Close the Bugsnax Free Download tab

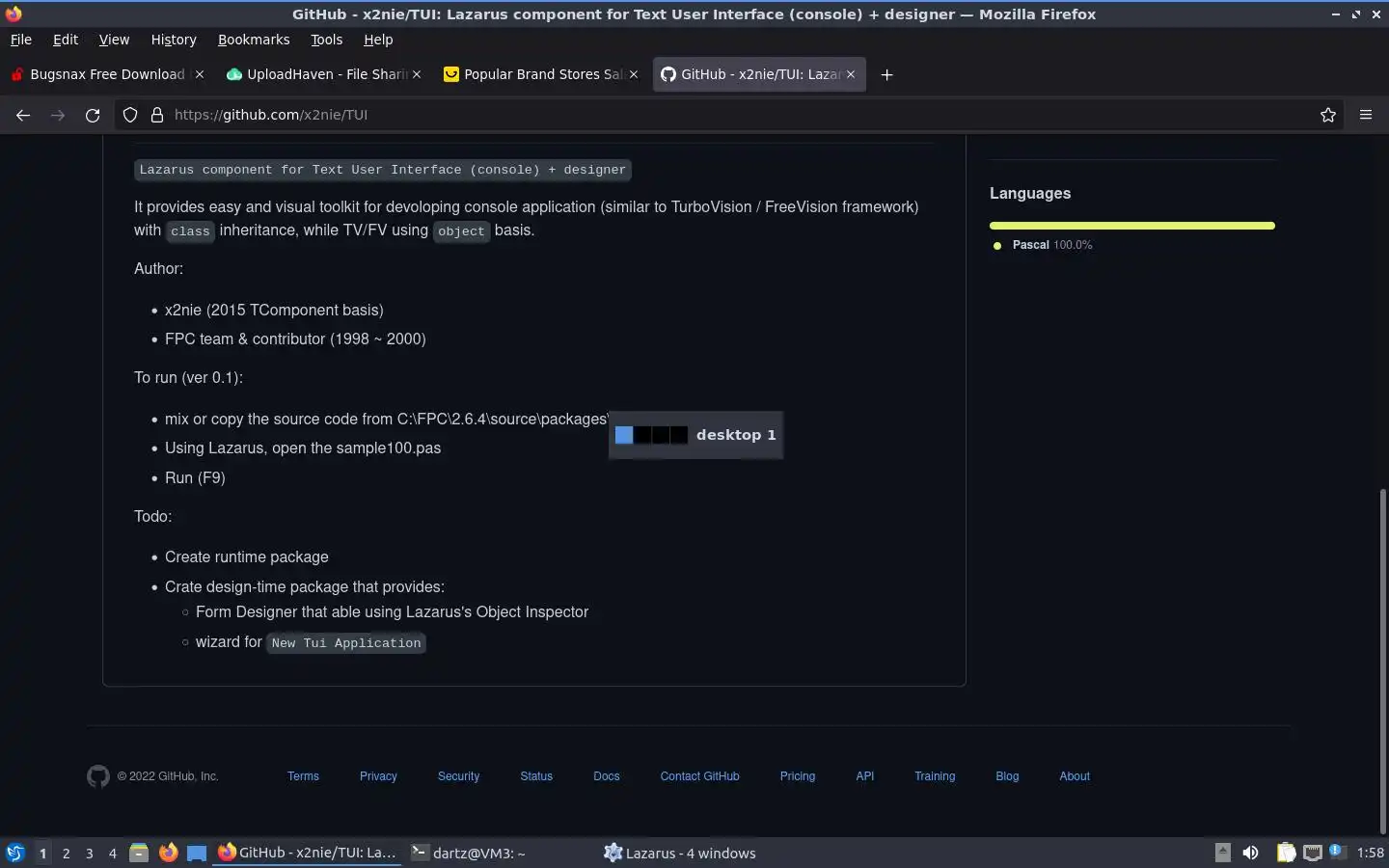pyautogui.click(x=200, y=74)
